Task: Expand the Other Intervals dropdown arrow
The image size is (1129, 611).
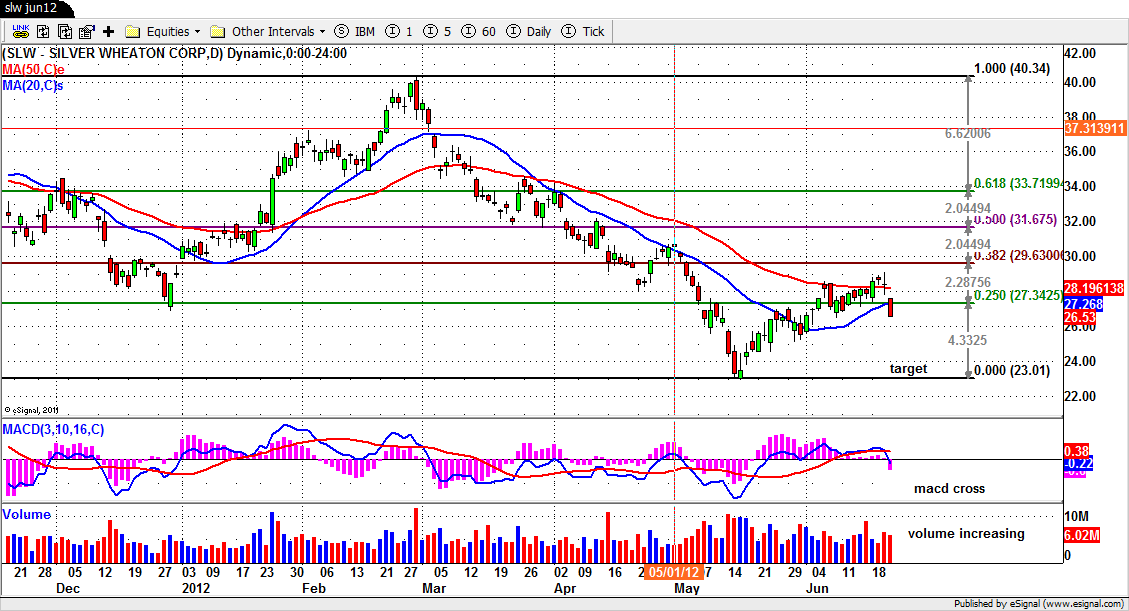Action: 322,32
